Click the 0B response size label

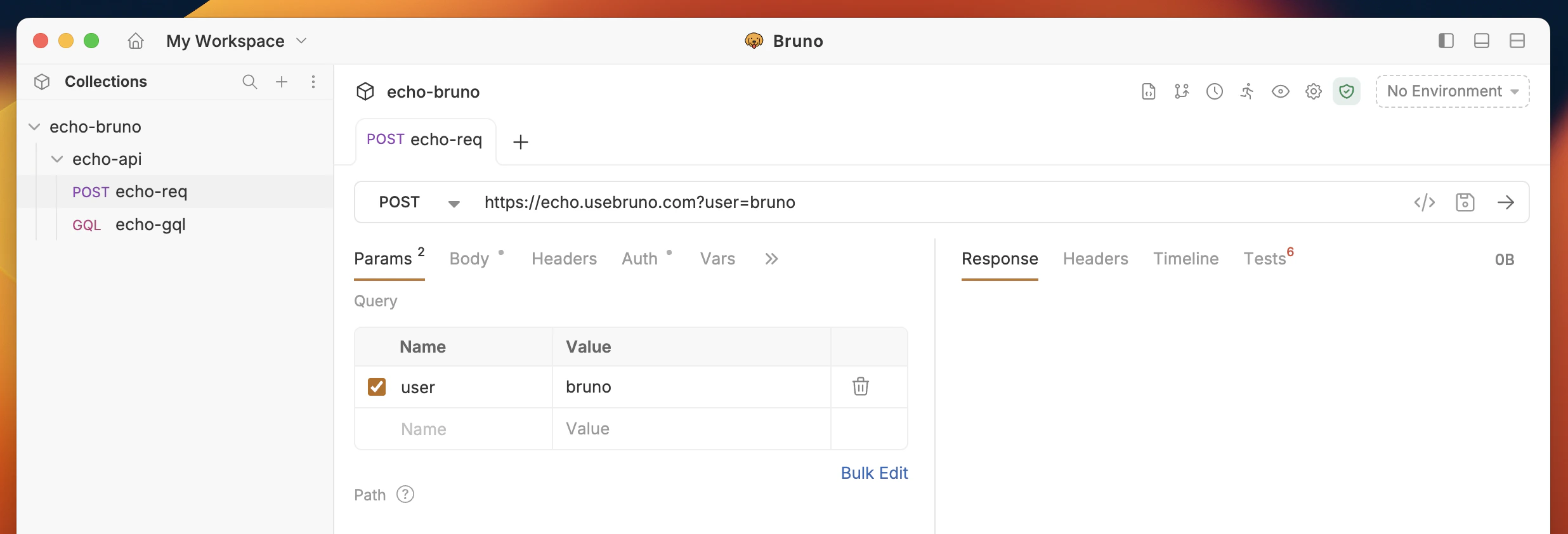tap(1505, 259)
